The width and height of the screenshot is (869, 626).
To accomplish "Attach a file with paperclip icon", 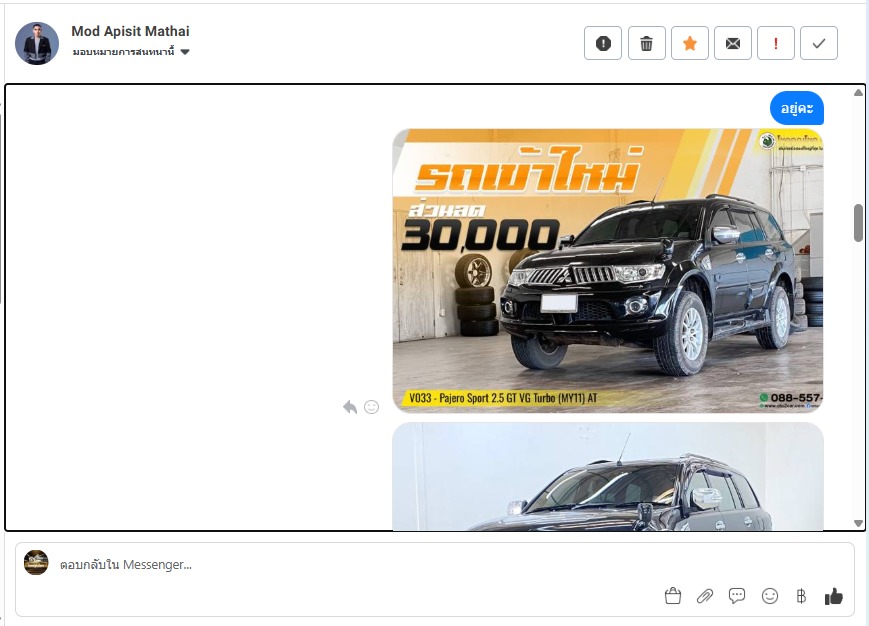I will pyautogui.click(x=705, y=596).
